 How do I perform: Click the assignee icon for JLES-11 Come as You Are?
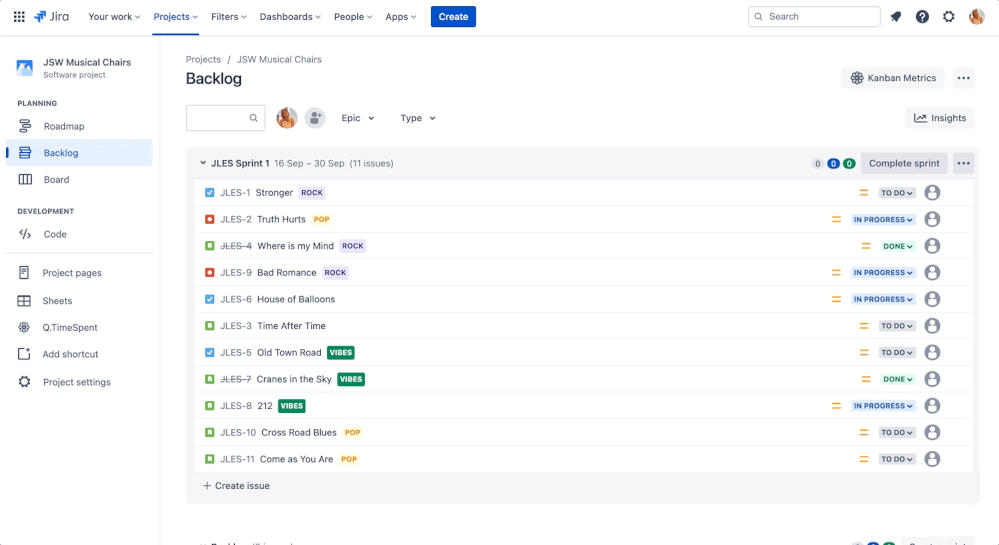click(932, 459)
